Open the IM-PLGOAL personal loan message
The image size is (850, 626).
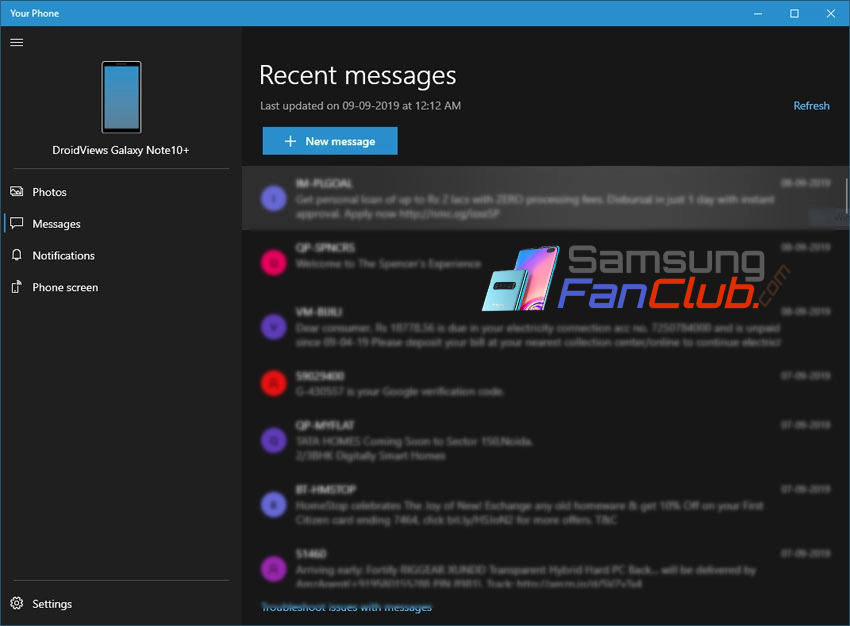point(544,198)
